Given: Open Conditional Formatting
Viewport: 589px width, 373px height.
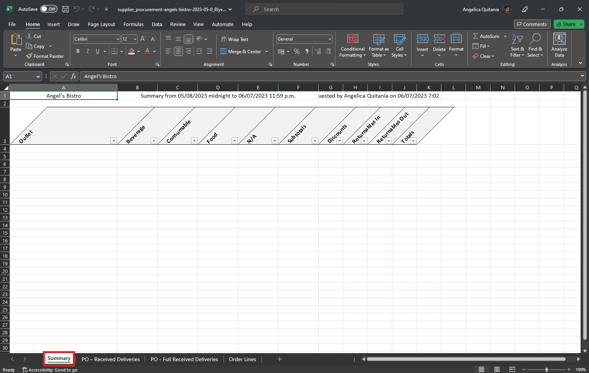Looking at the screenshot, I should coord(352,46).
